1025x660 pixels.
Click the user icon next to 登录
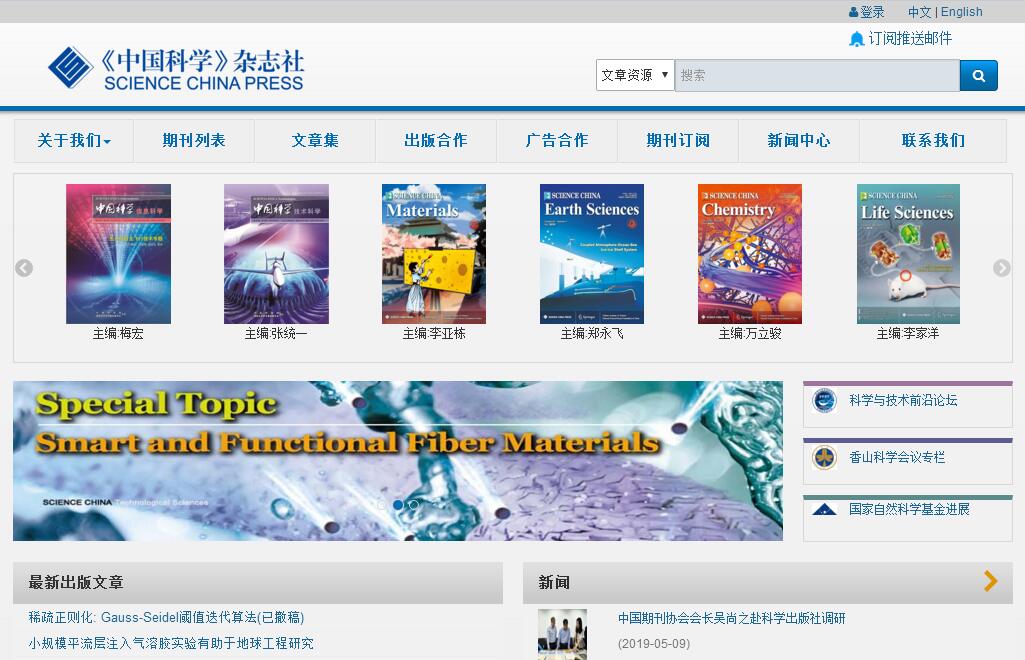[853, 13]
